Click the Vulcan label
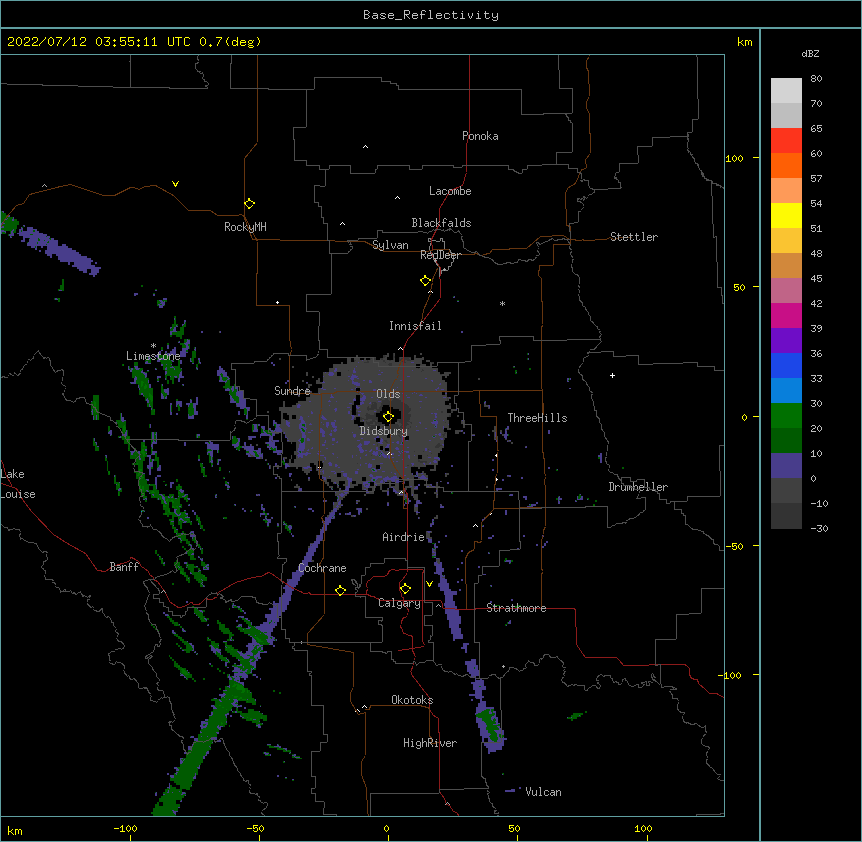This screenshot has width=862, height=842. tap(543, 792)
